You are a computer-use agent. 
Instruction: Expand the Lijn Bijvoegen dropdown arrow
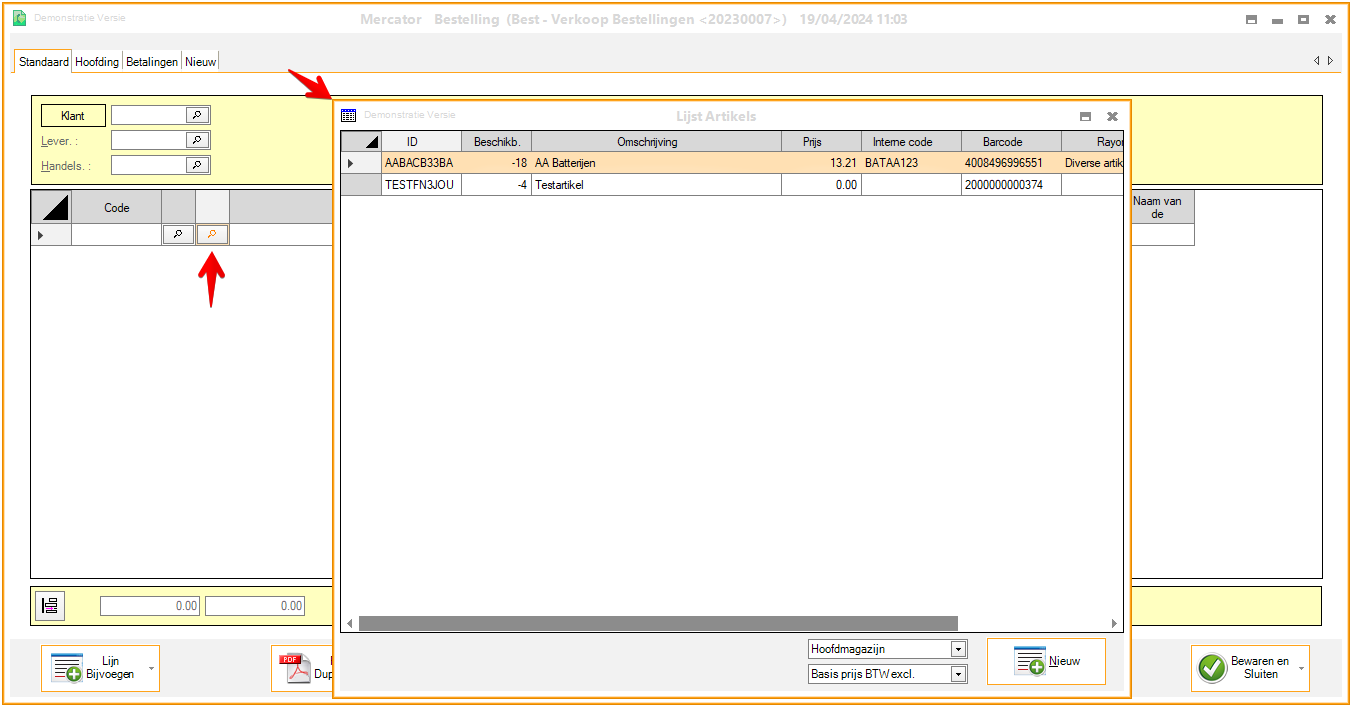[151, 668]
